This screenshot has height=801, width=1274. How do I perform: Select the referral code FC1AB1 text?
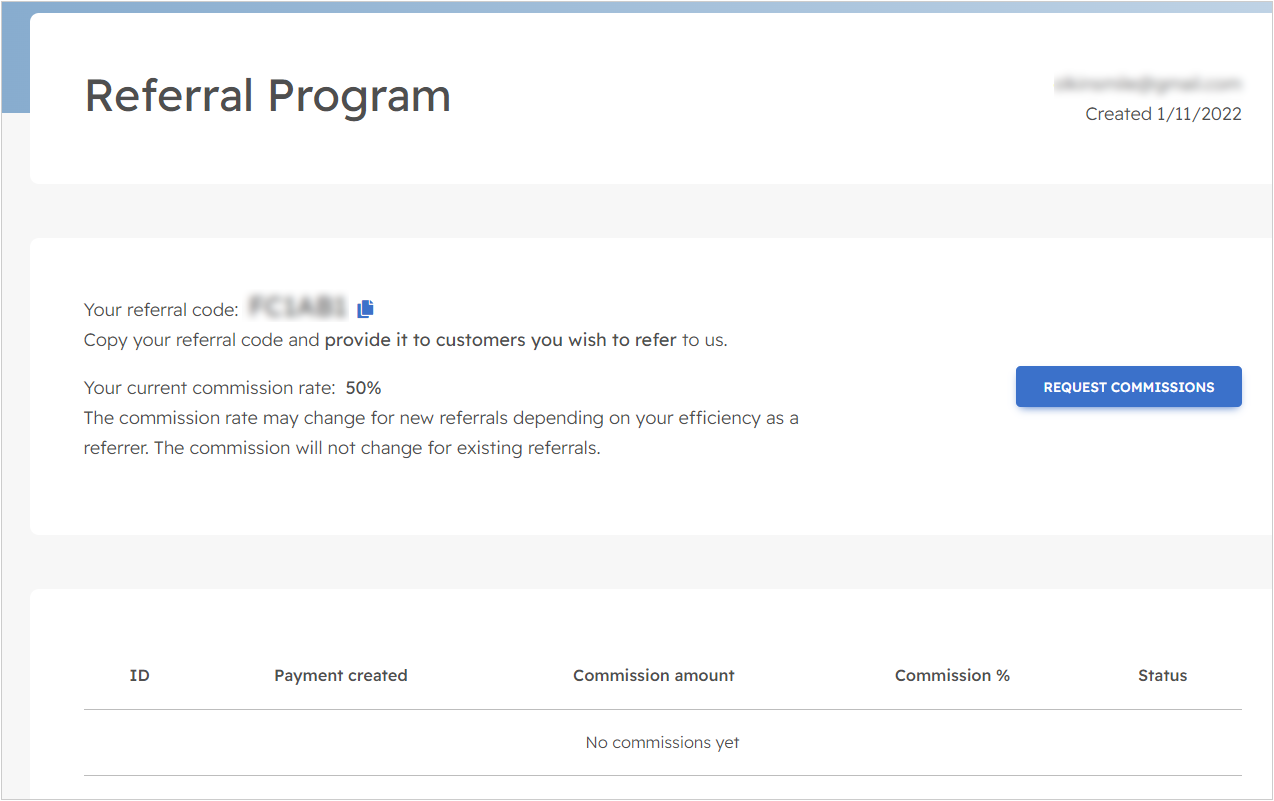[296, 309]
